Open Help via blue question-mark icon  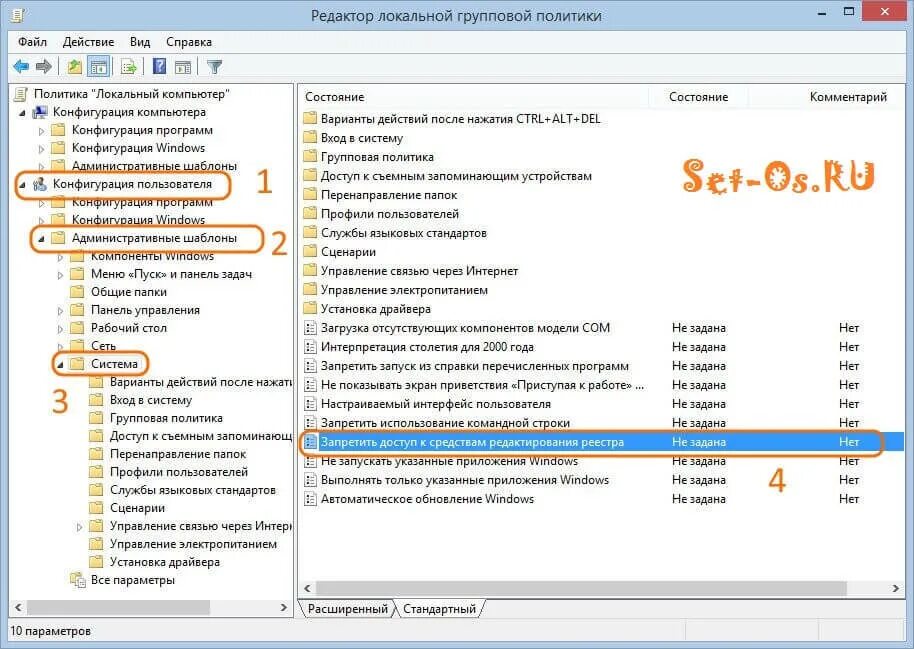pos(159,66)
